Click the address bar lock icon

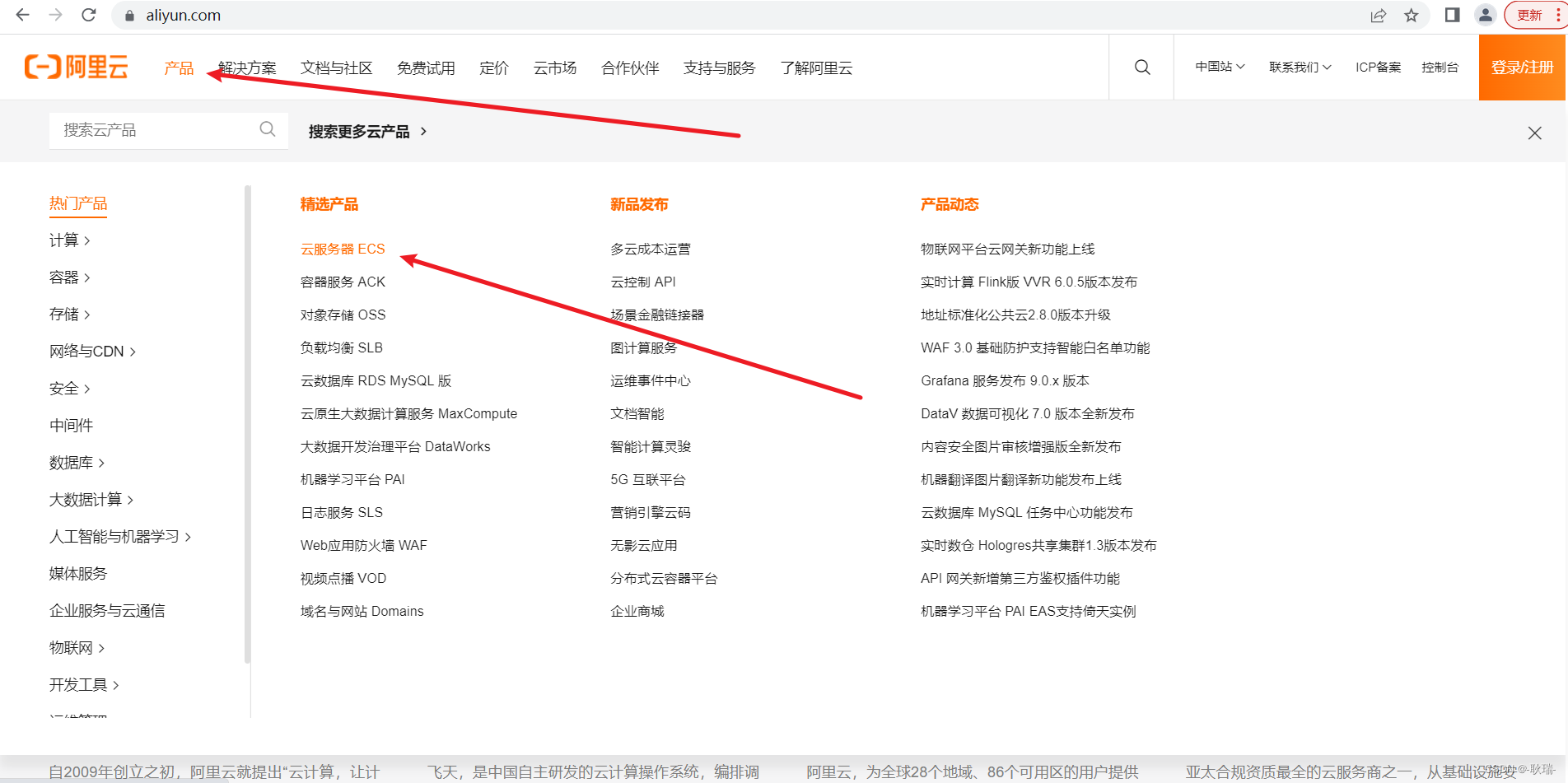pos(129,16)
